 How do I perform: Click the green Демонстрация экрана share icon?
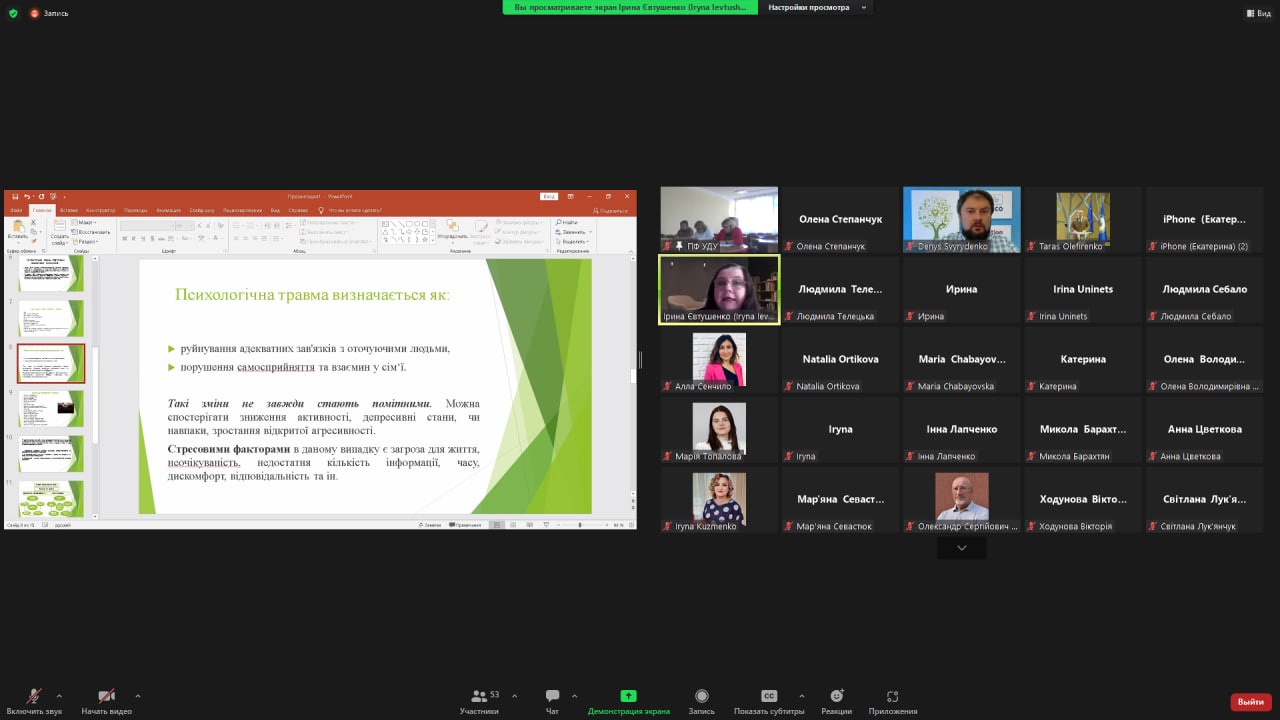point(628,696)
